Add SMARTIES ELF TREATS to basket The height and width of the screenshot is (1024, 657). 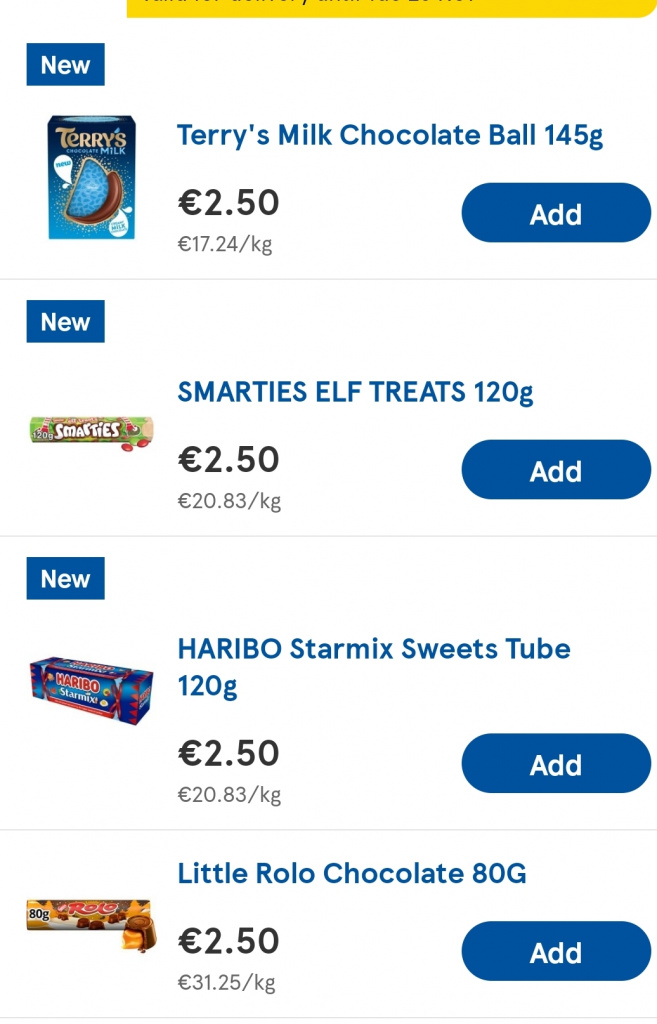(x=556, y=470)
